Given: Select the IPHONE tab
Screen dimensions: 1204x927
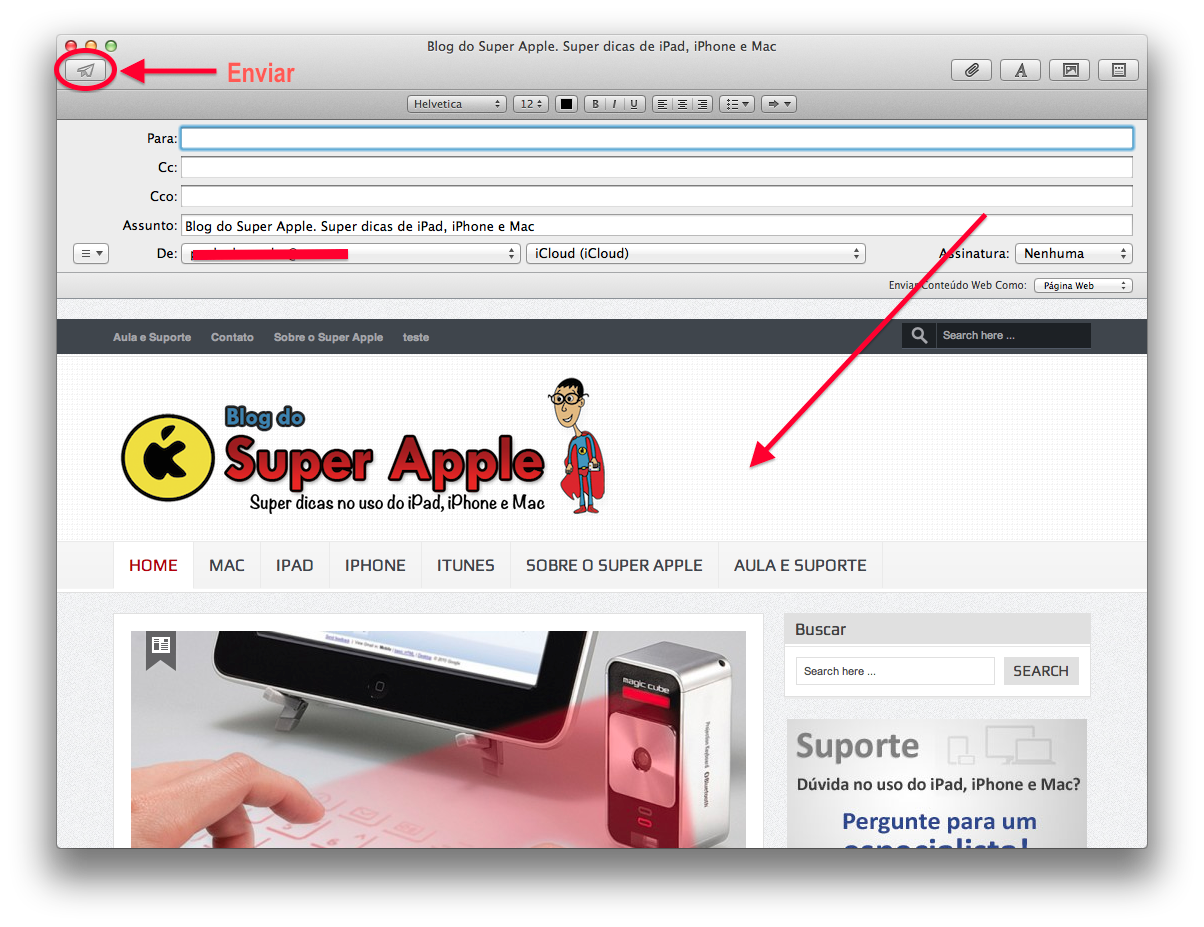Looking at the screenshot, I should 375,565.
